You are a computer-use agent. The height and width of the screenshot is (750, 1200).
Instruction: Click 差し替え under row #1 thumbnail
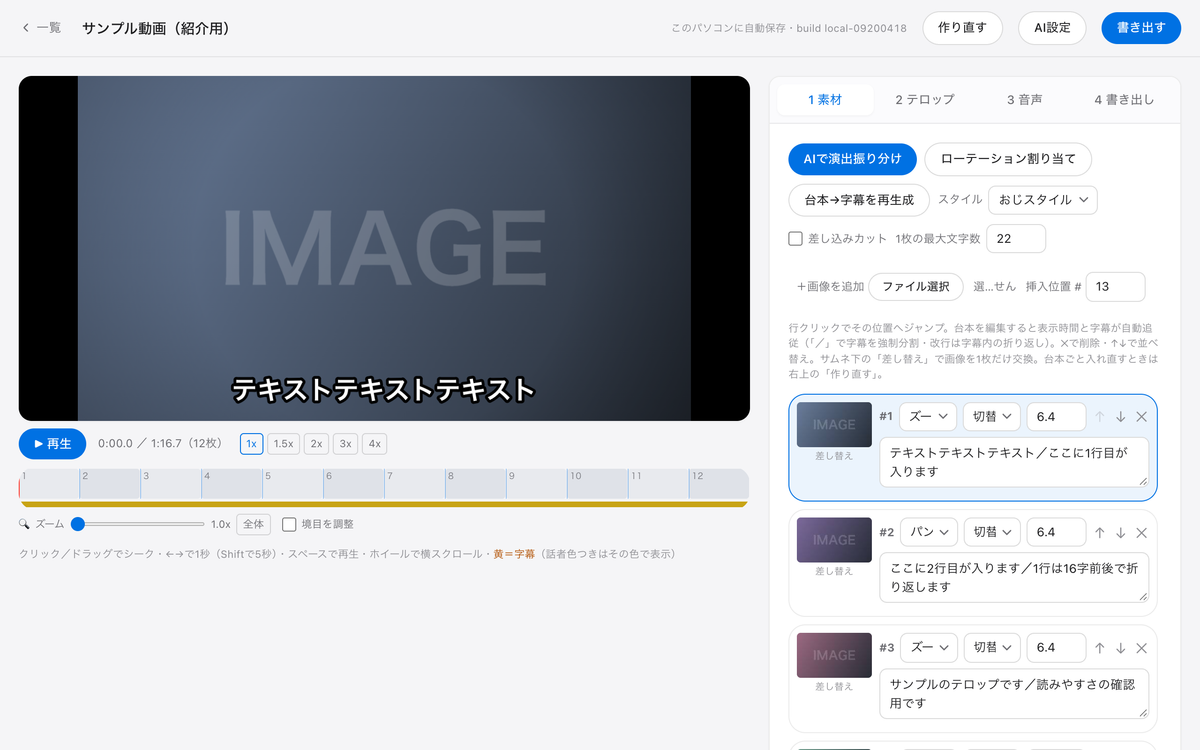coord(834,456)
